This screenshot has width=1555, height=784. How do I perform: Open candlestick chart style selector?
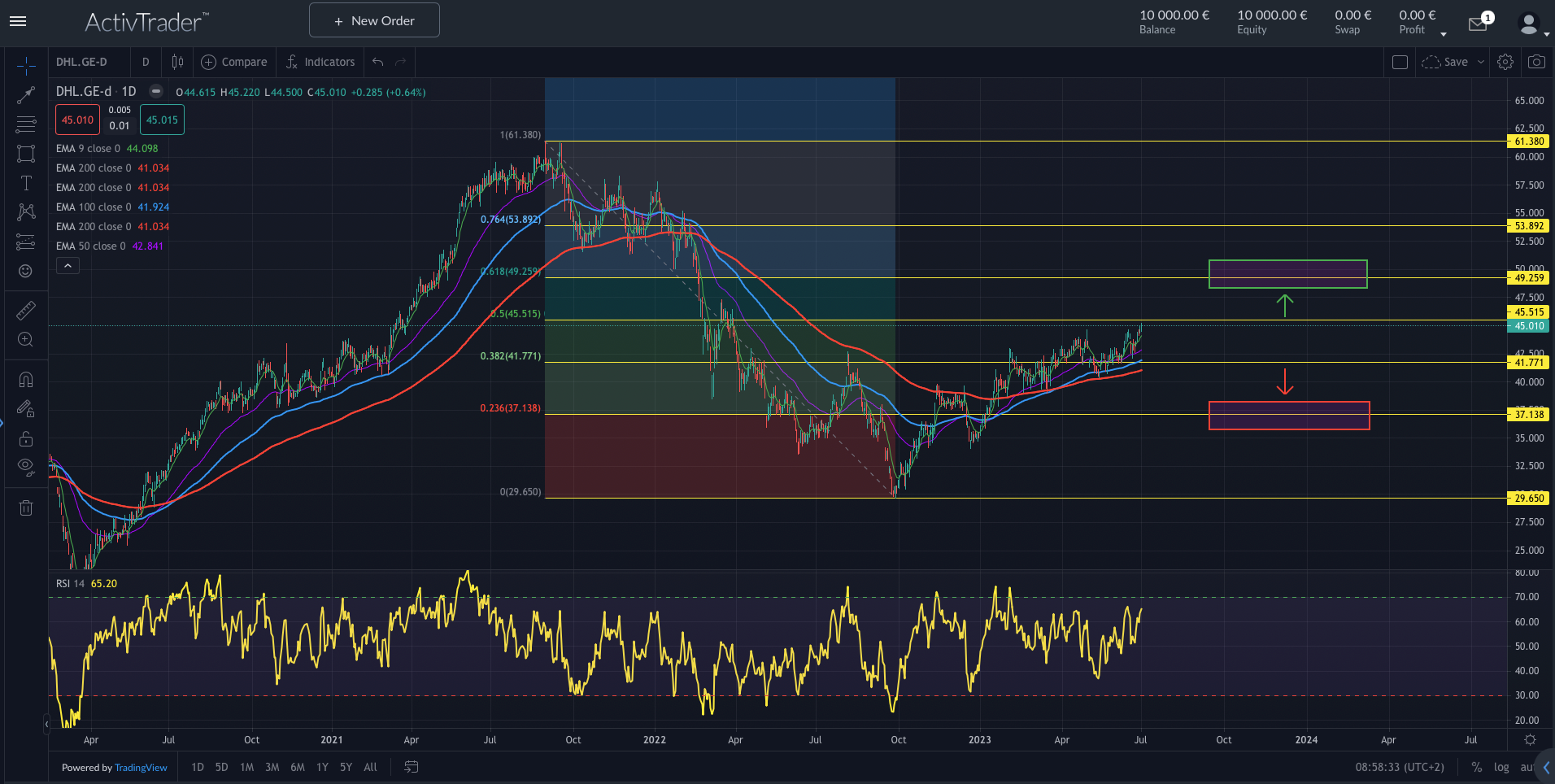coord(177,62)
